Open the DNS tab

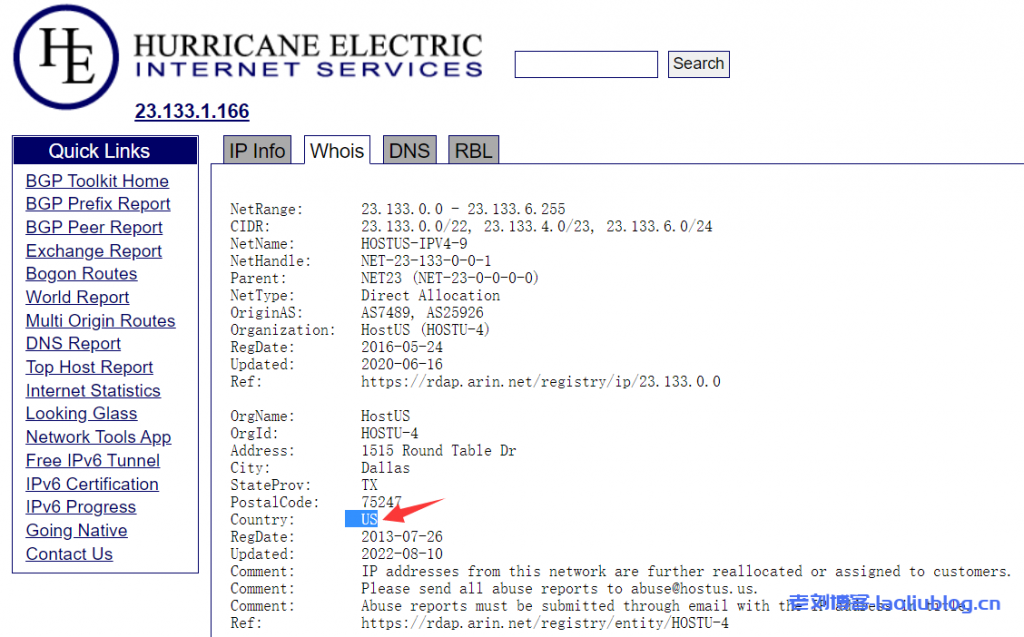click(x=409, y=151)
